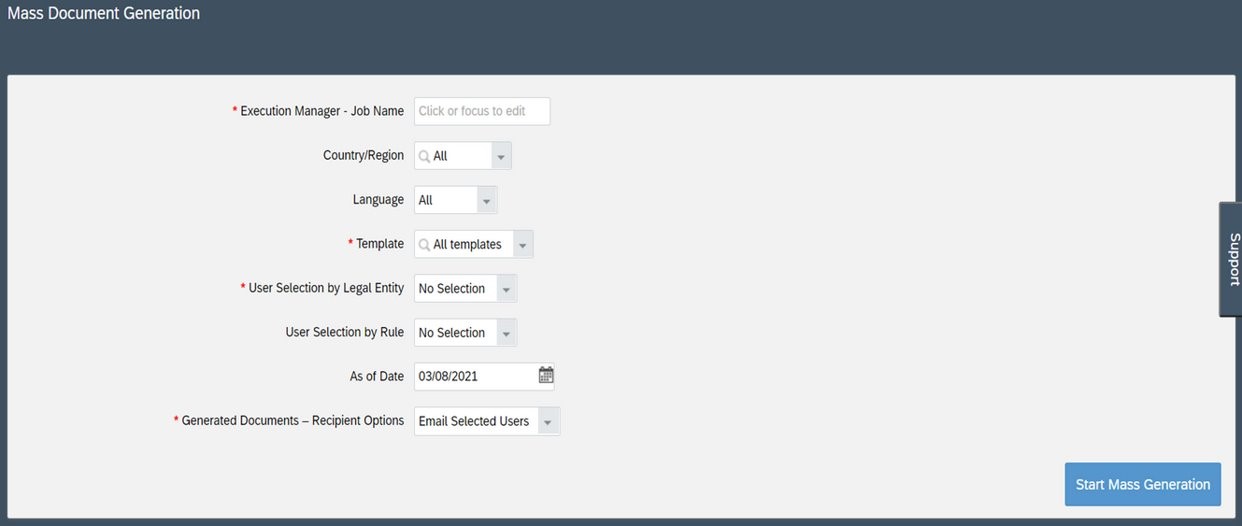
Task: Focus the As of Date field showing 03/08/2021
Action: 474,377
